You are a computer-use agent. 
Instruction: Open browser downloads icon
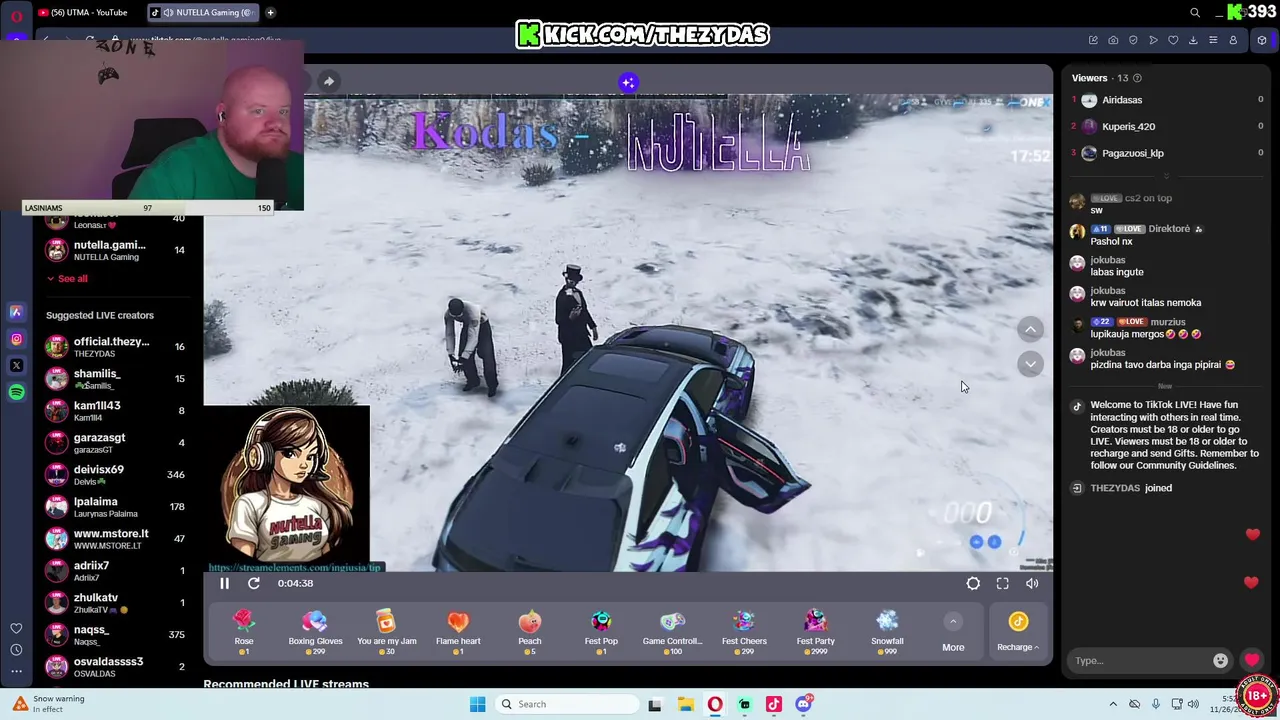pos(1193,40)
